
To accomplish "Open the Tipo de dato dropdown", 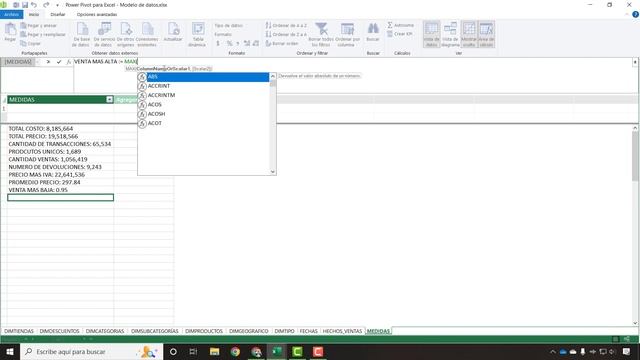I will tap(229, 25).
